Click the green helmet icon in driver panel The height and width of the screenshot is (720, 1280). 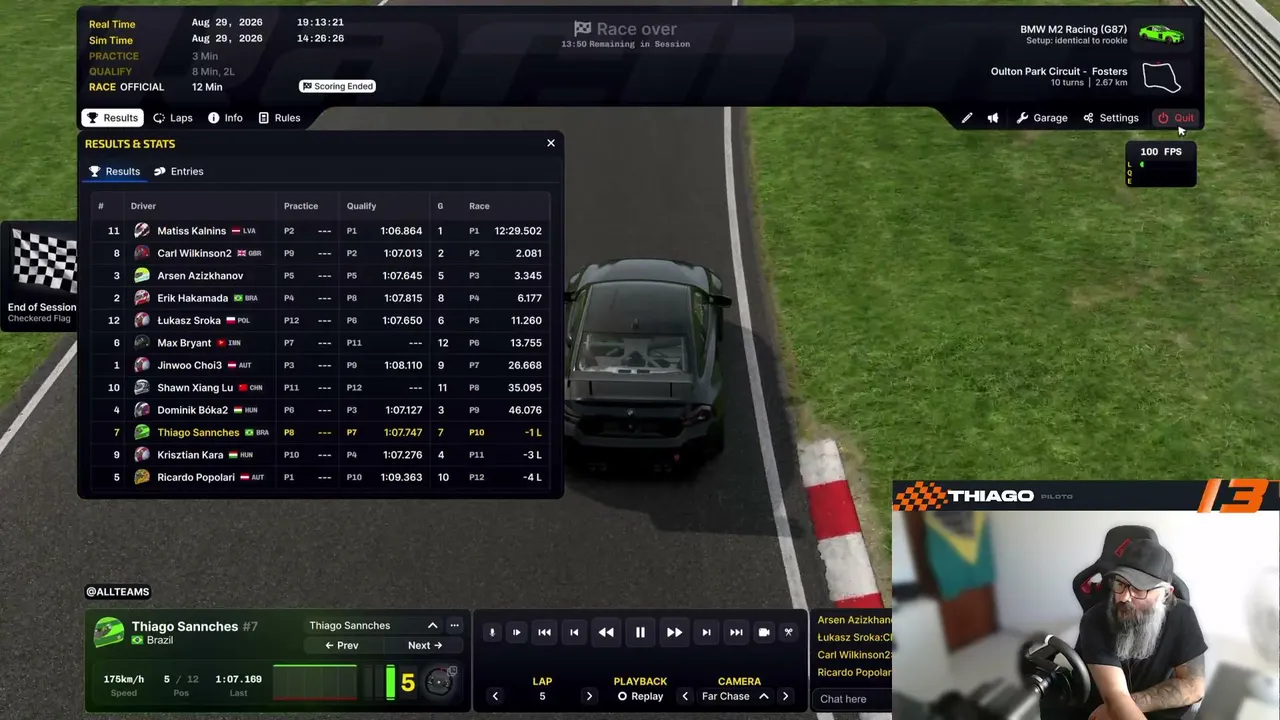tap(108, 632)
